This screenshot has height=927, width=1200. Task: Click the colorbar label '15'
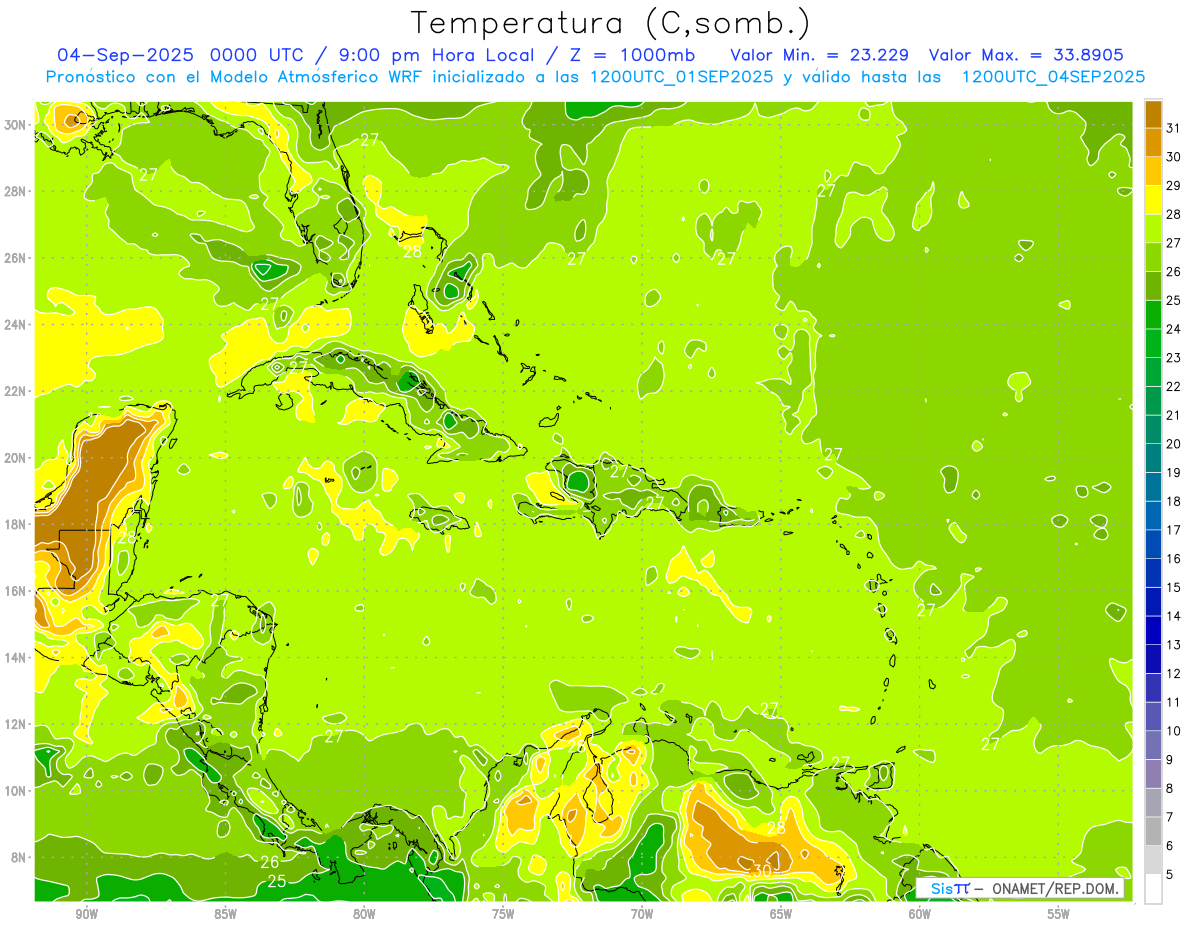(x=1174, y=587)
